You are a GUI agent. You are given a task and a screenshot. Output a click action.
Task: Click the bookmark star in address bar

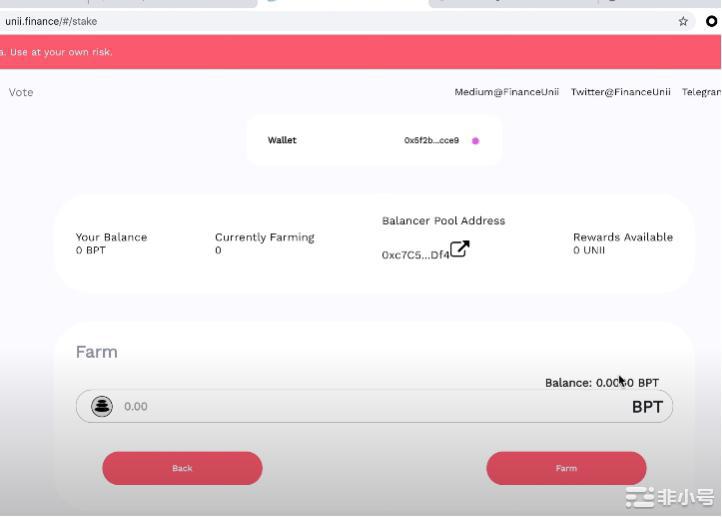pos(683,21)
